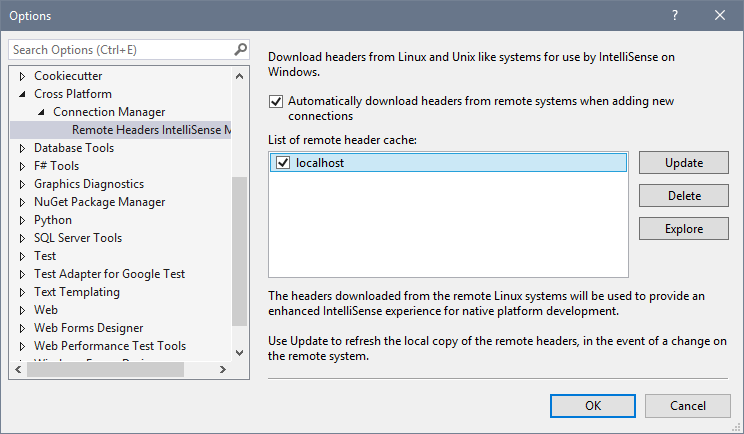Toggle automatically download headers checkbox
Screen dimensions: 744x434
point(276,102)
